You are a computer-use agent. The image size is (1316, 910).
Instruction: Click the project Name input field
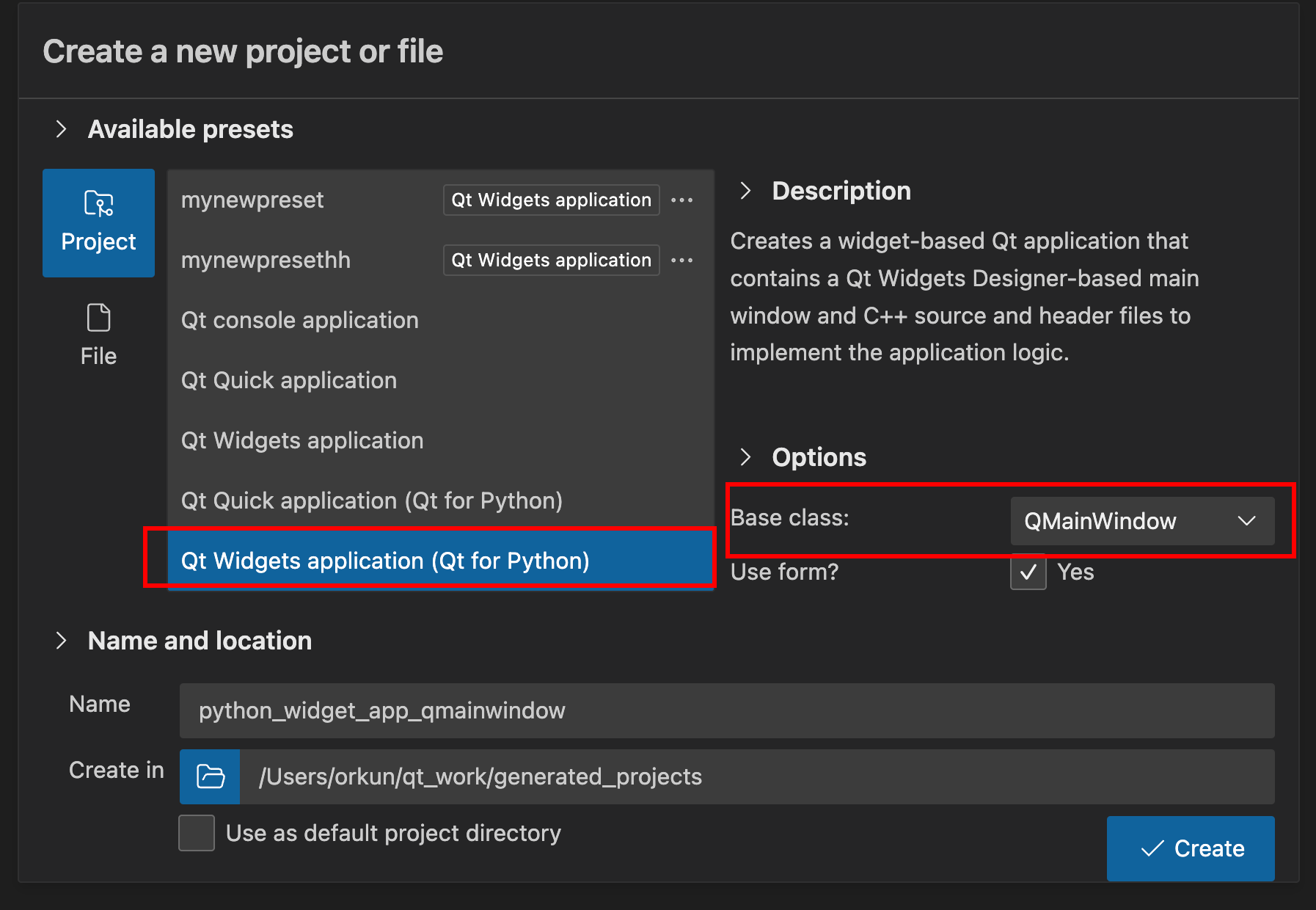pyautogui.click(x=726, y=710)
